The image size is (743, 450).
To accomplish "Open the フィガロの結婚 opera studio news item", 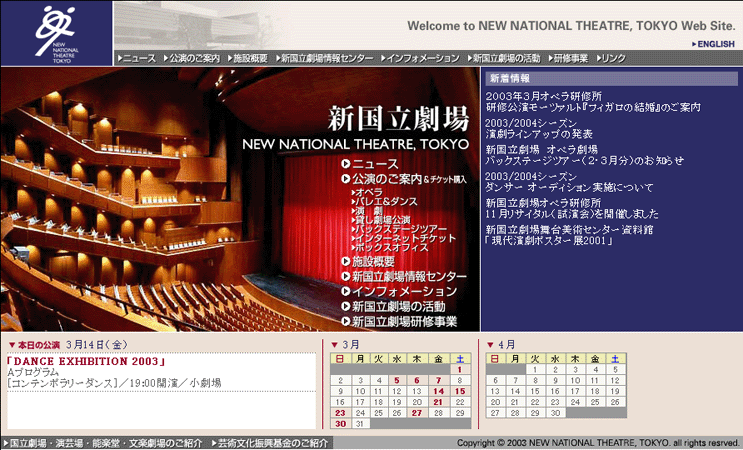I will 593,102.
